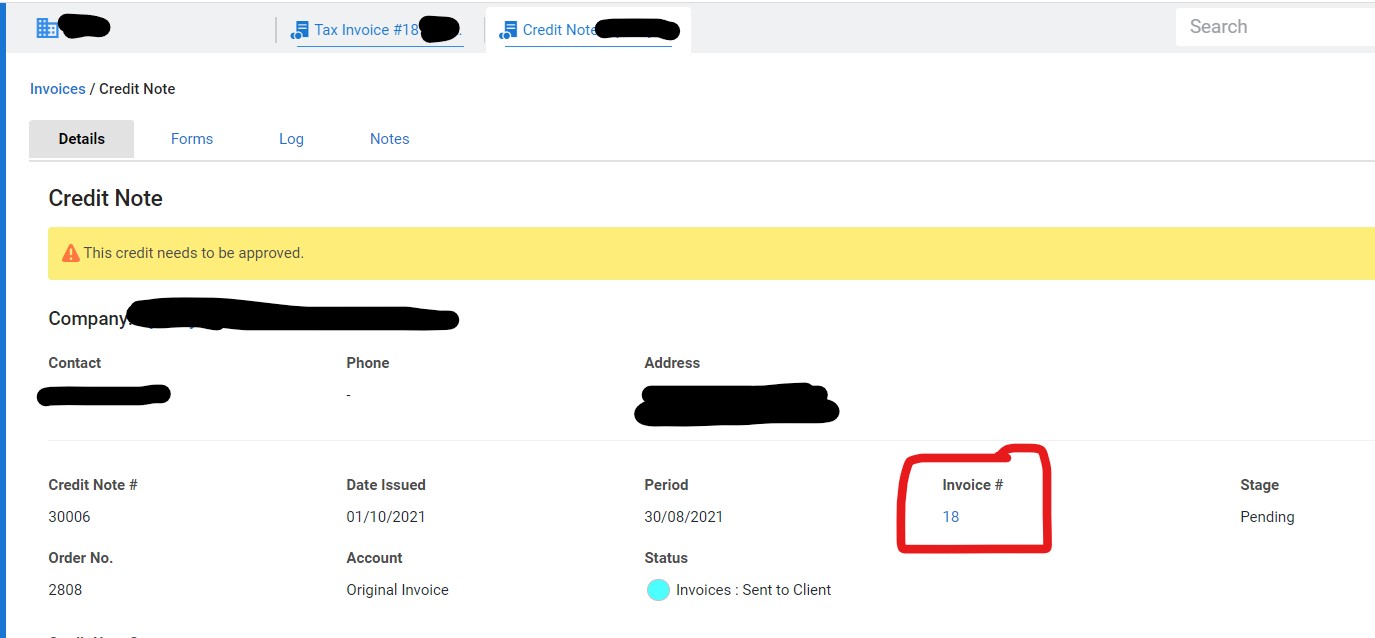Click the Order No. value 2808
Viewport: 1375px width, 638px height.
pyautogui.click(x=65, y=590)
